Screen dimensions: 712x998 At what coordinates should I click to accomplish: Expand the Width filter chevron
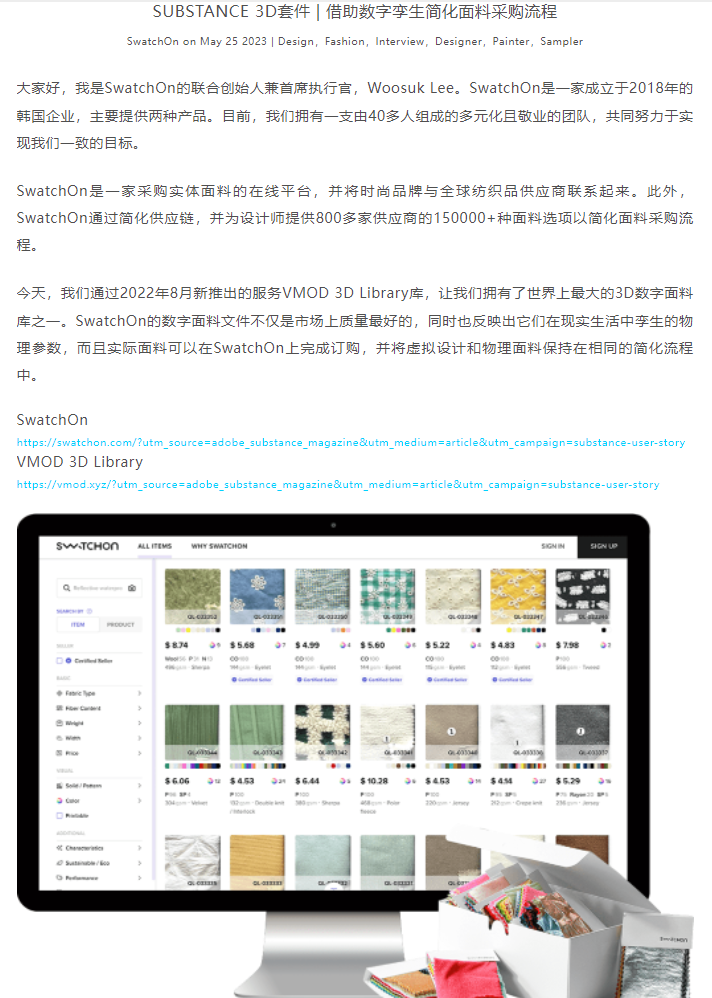pyautogui.click(x=139, y=738)
